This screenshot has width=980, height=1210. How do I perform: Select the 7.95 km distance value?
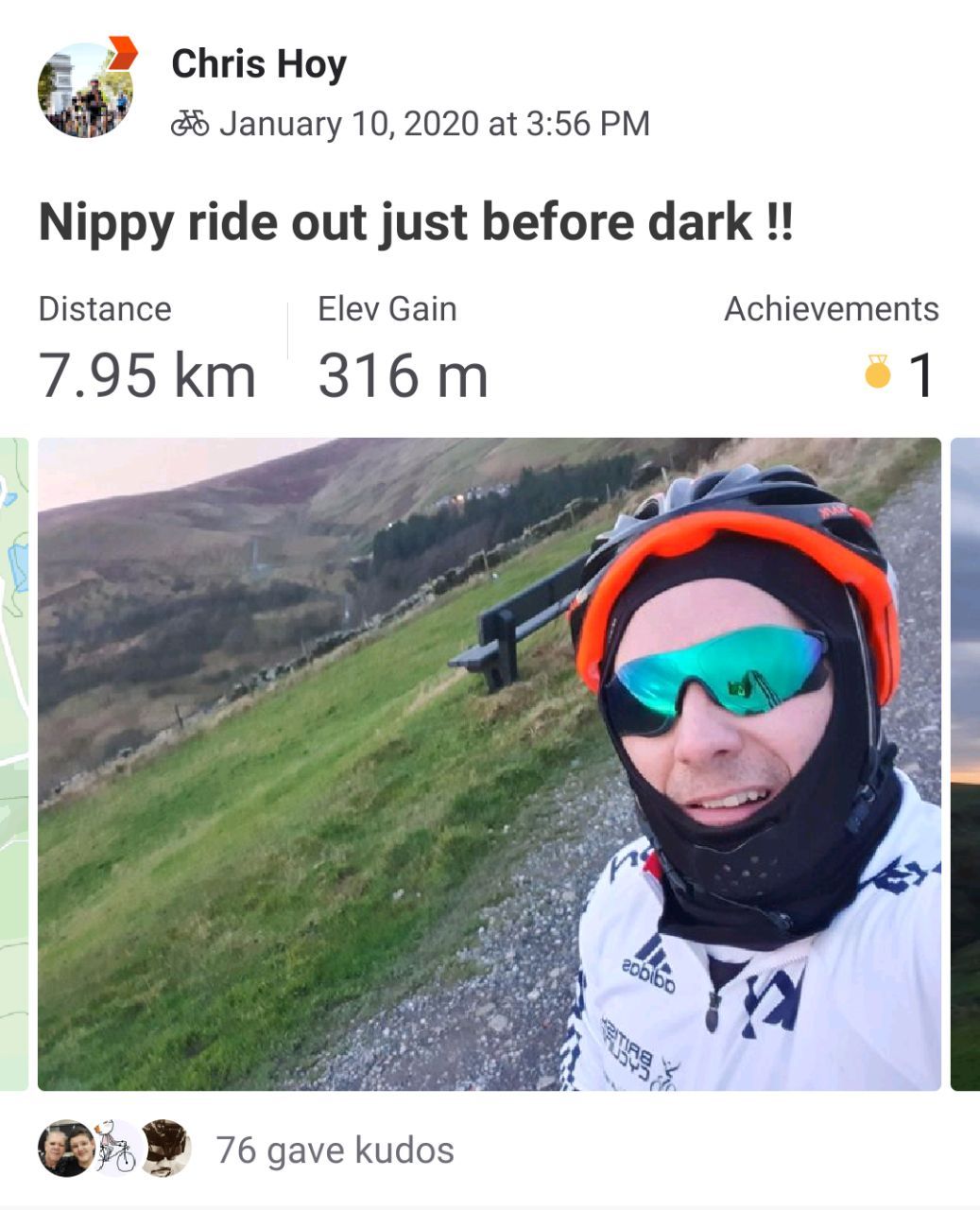coord(147,375)
